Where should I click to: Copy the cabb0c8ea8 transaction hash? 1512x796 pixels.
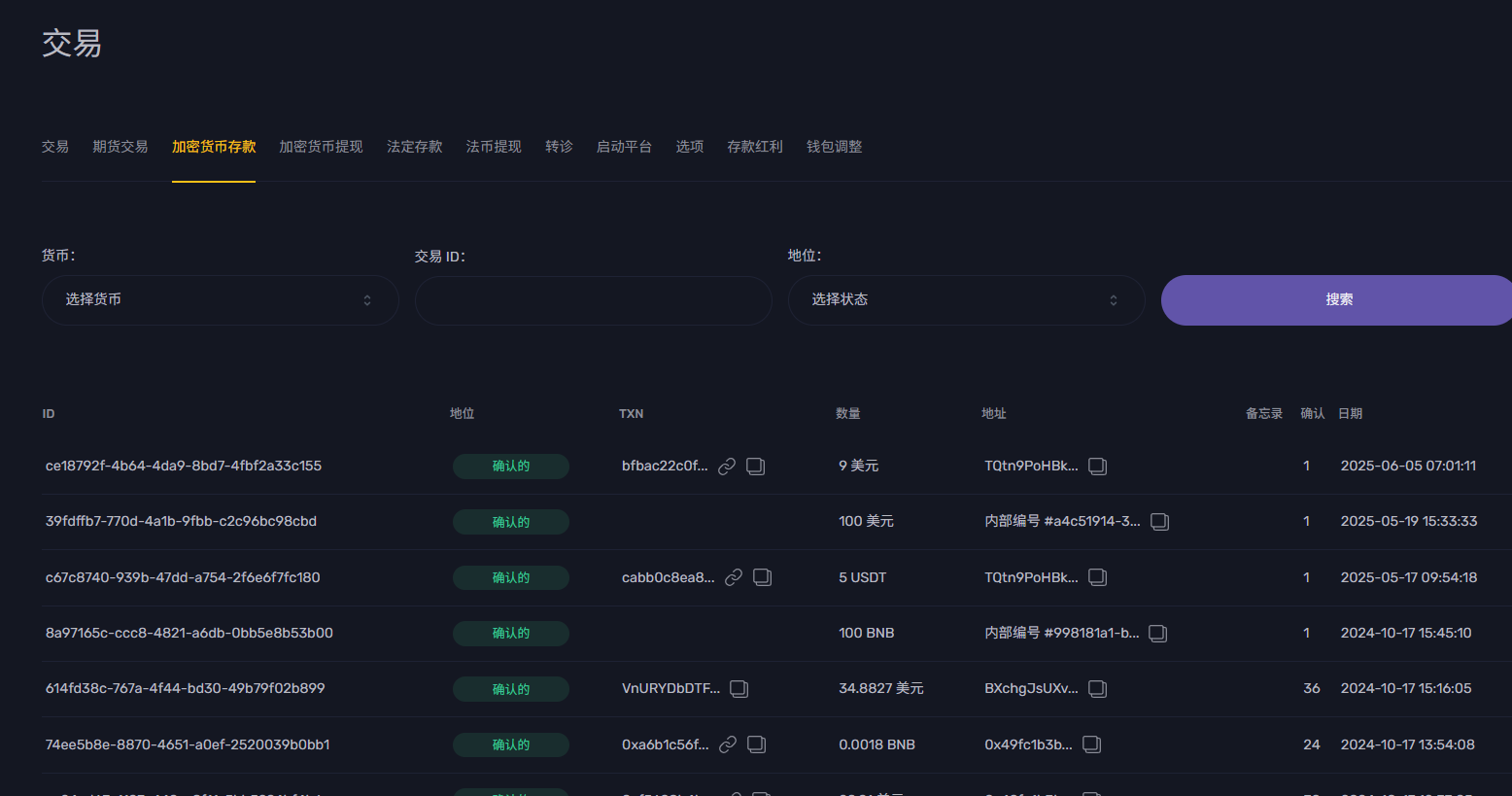tap(763, 576)
